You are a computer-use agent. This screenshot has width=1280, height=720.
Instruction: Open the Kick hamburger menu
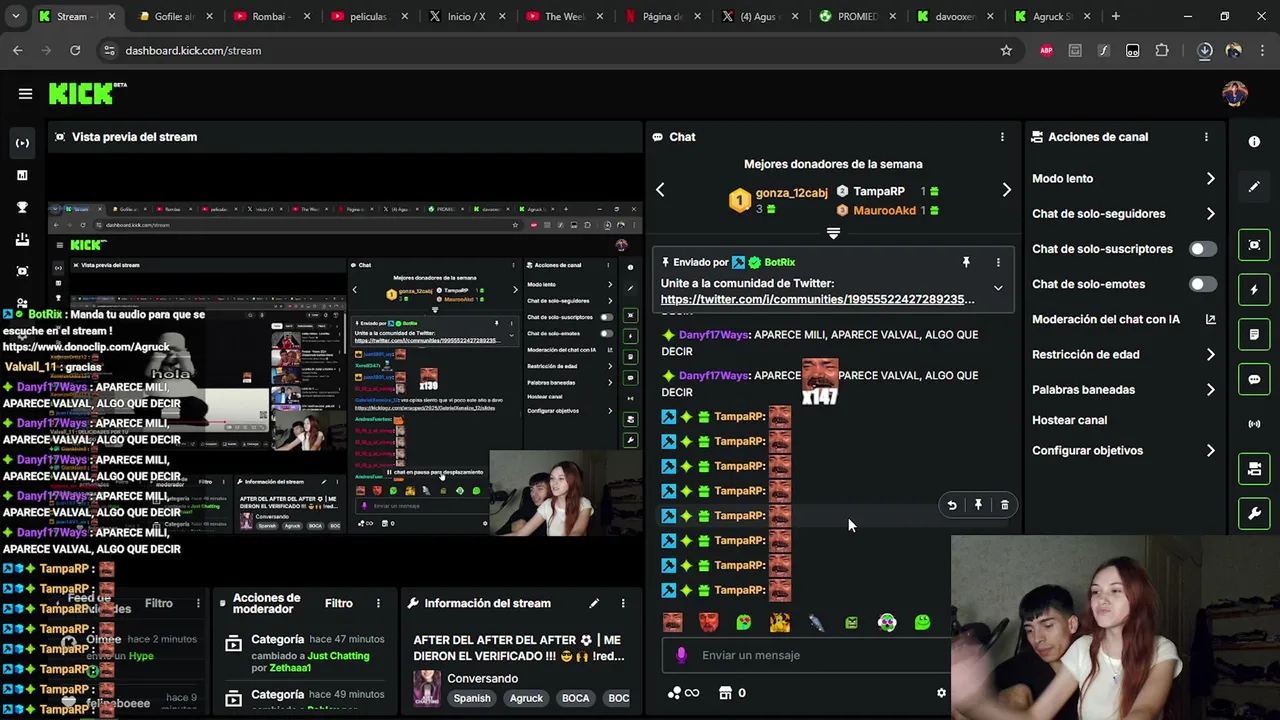[x=25, y=94]
